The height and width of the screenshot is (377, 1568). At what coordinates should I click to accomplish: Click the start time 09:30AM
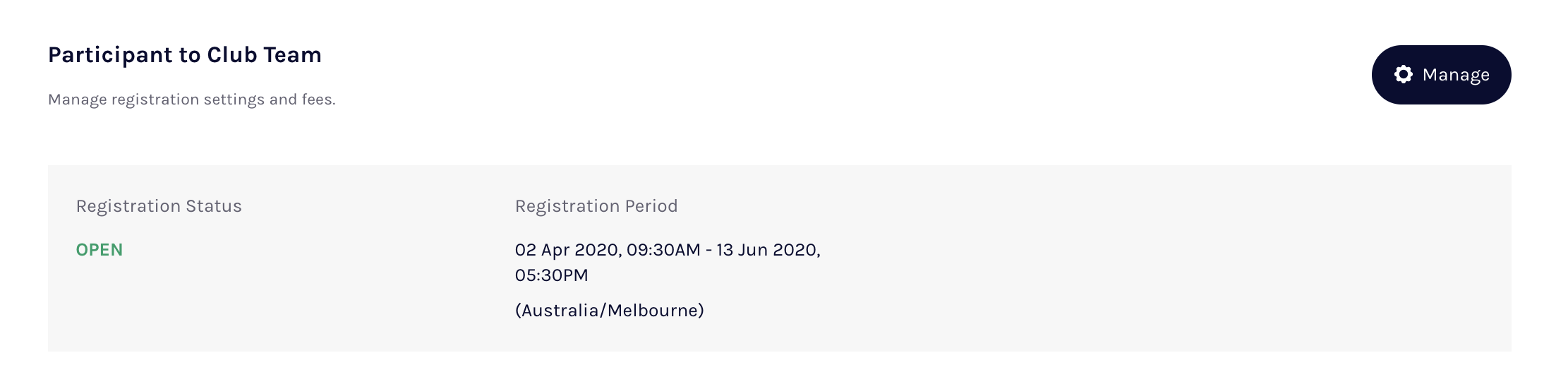tap(663, 250)
